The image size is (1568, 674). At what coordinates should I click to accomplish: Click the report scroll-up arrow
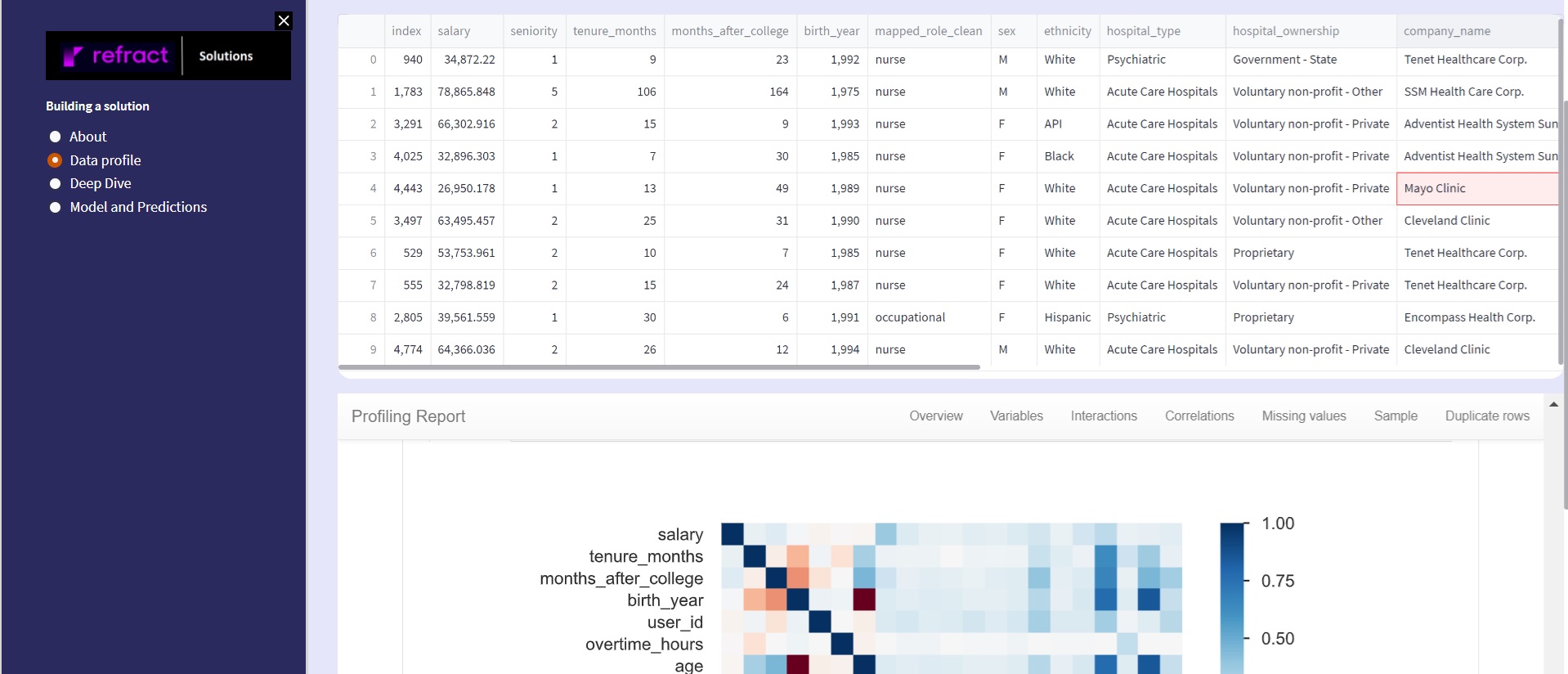(1553, 404)
